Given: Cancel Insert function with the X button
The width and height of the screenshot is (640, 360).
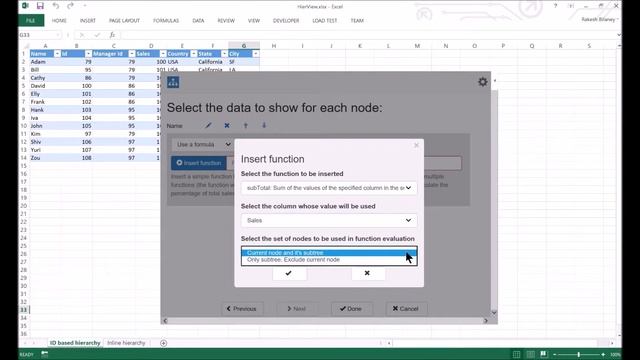Looking at the screenshot, I should [x=367, y=273].
